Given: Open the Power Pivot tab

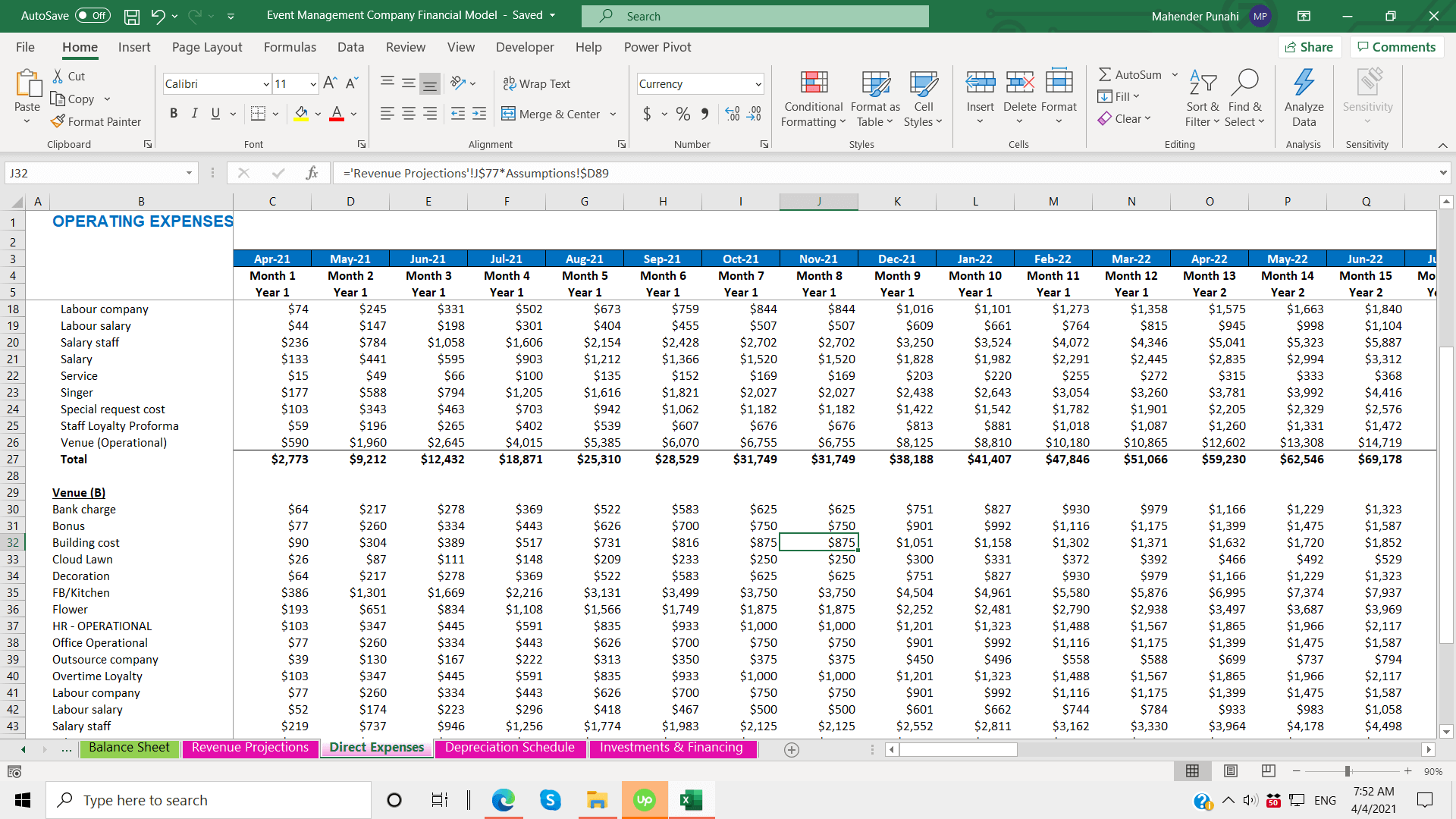Looking at the screenshot, I should pos(657,47).
